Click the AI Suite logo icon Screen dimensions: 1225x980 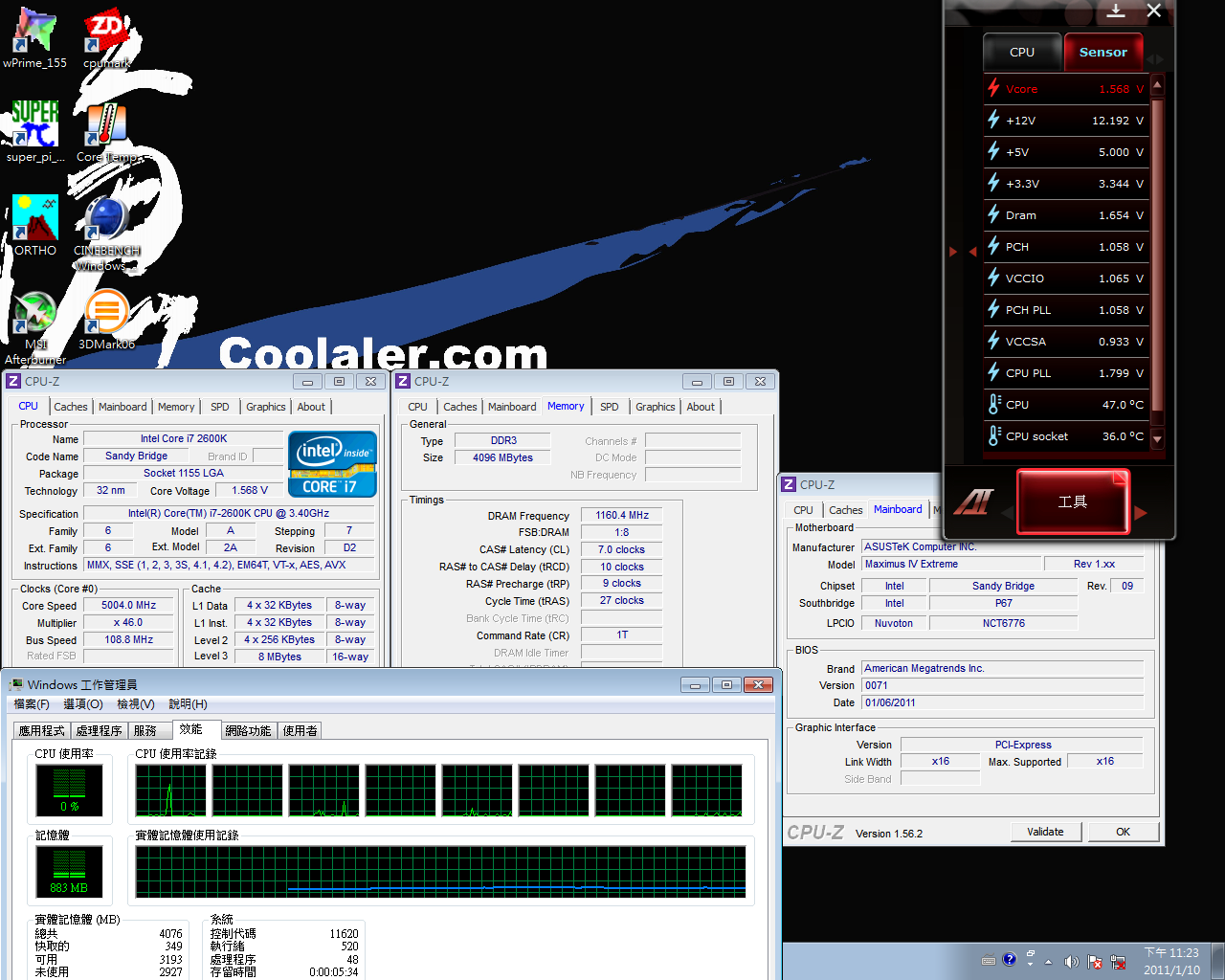[973, 501]
